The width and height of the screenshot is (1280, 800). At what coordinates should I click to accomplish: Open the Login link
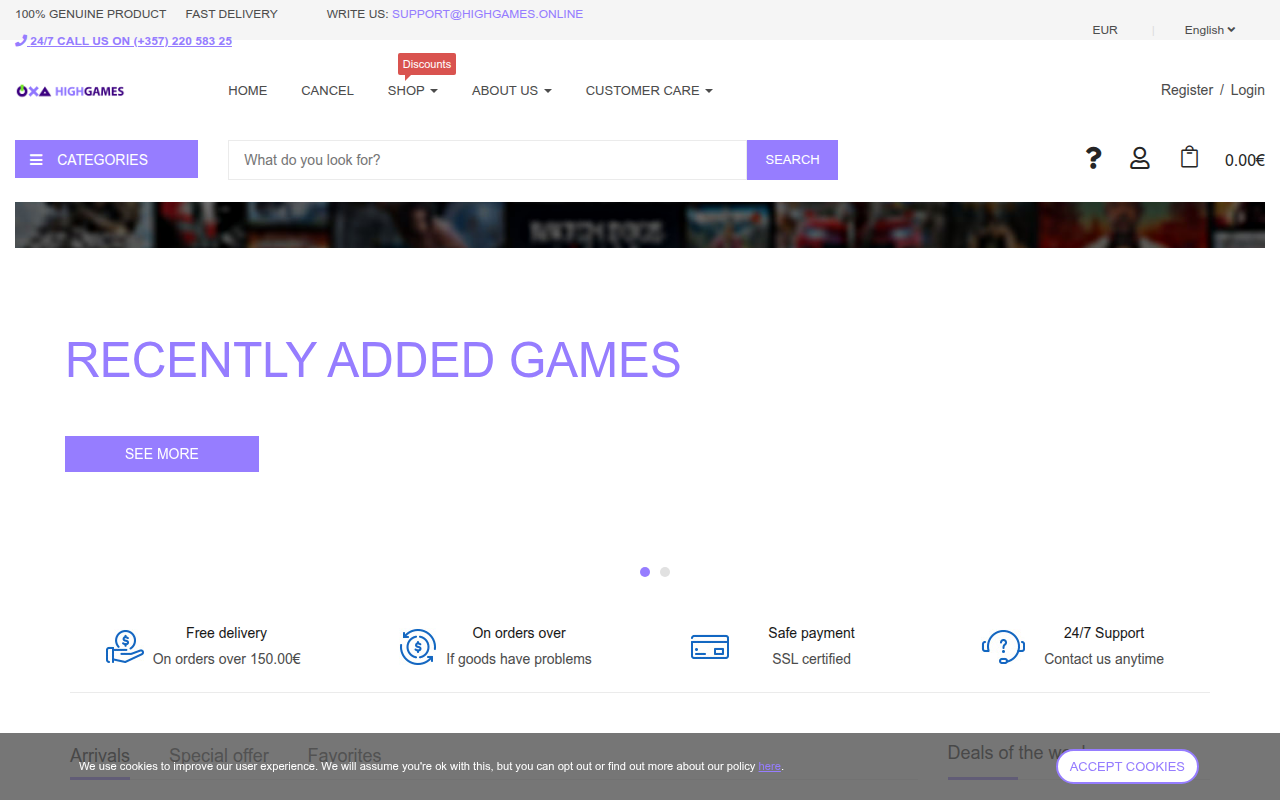pos(1248,90)
